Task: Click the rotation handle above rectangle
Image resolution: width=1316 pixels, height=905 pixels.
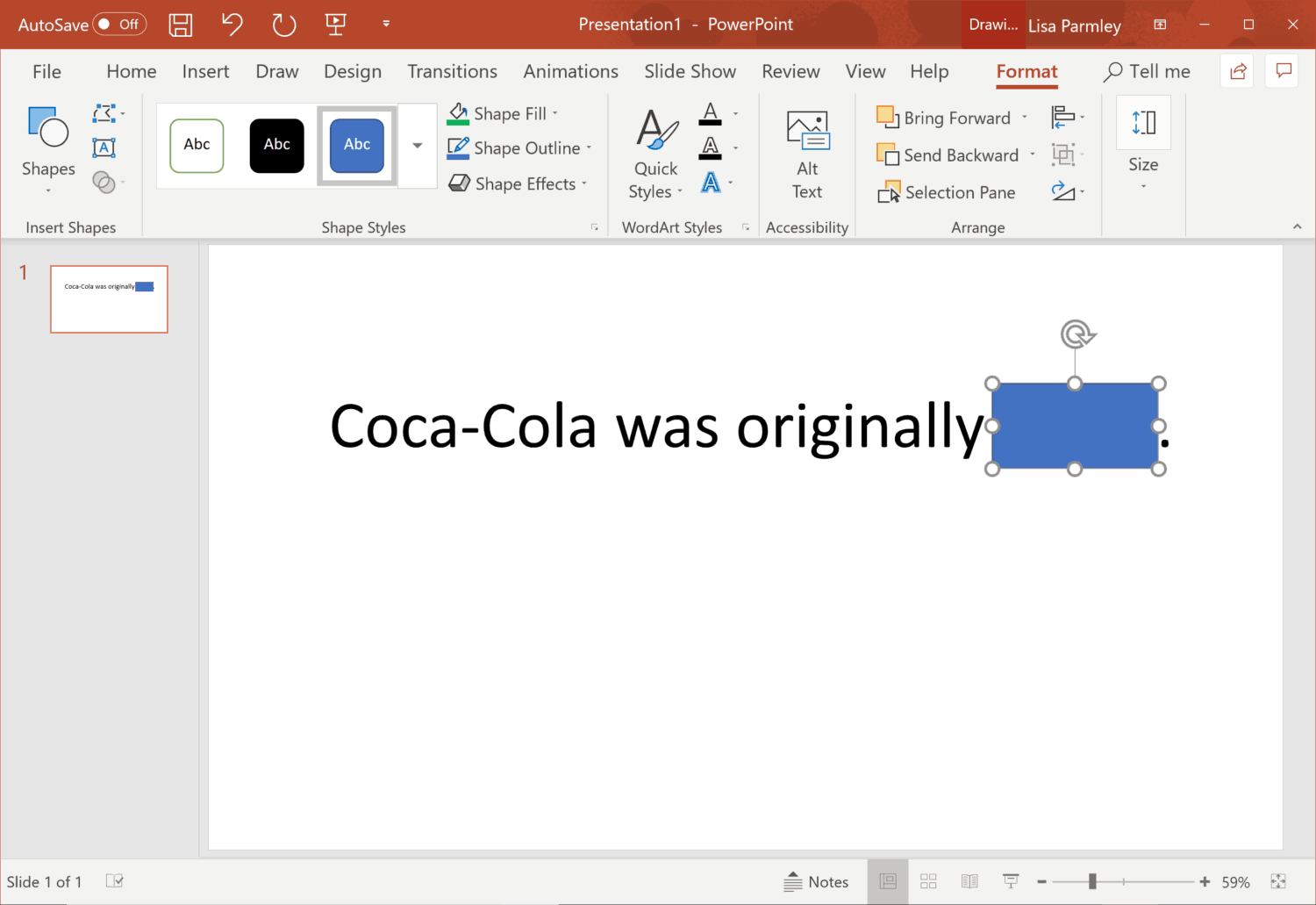Action: point(1076,334)
